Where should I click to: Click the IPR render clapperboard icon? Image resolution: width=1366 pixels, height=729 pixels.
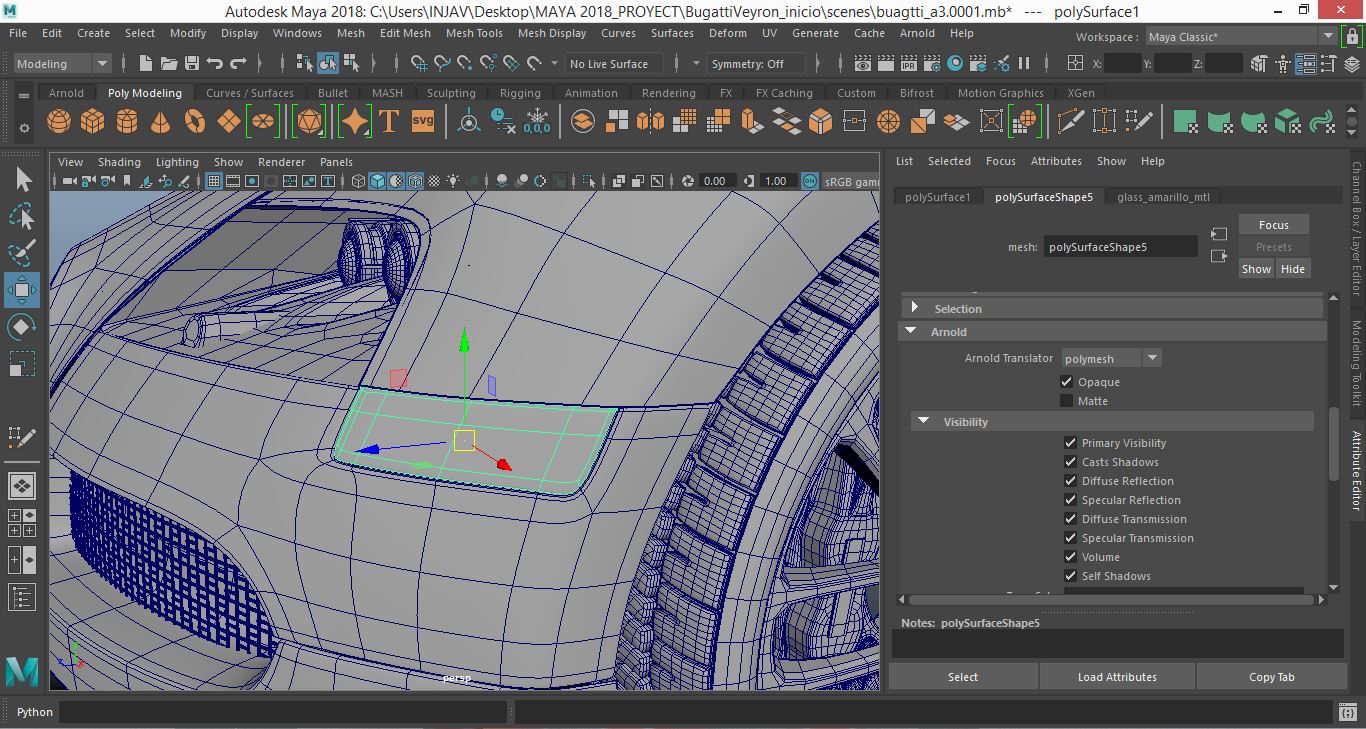coord(909,63)
